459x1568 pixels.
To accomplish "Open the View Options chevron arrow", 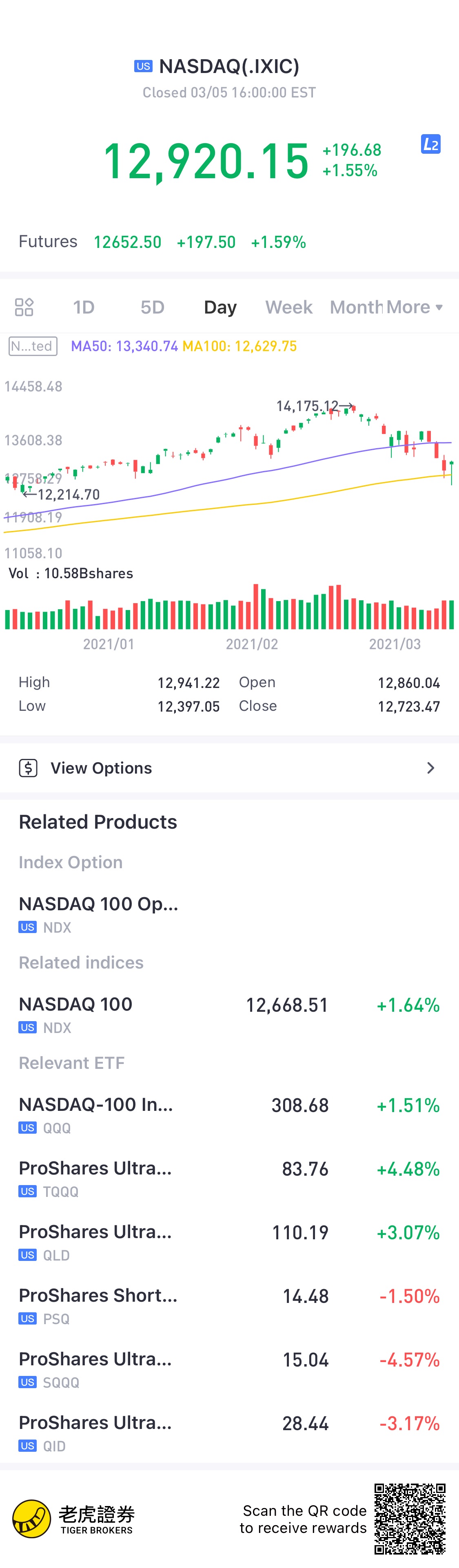I will [430, 767].
